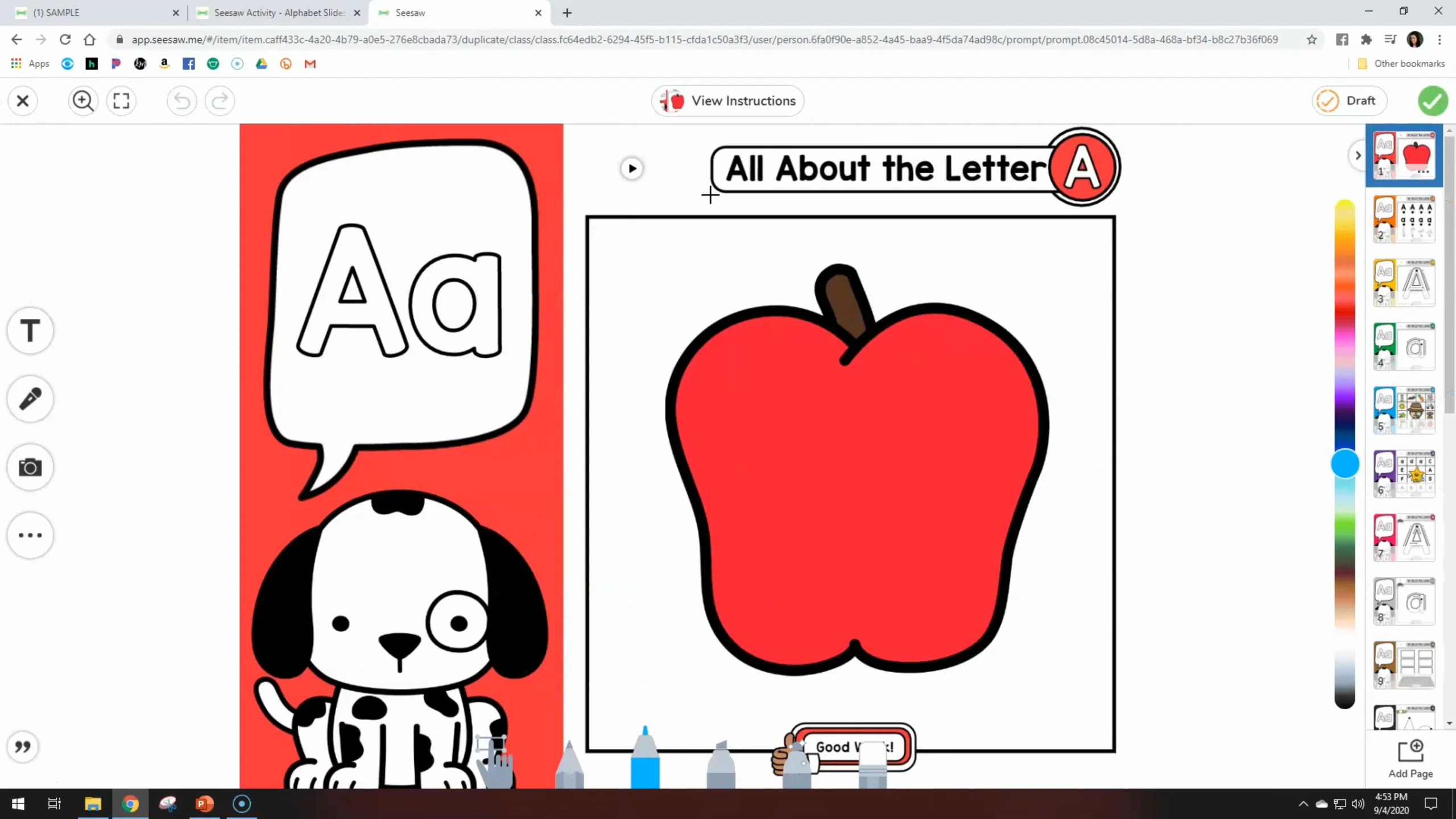Click the Fullscreen view icon
This screenshot has width=1456, height=819.
(120, 100)
